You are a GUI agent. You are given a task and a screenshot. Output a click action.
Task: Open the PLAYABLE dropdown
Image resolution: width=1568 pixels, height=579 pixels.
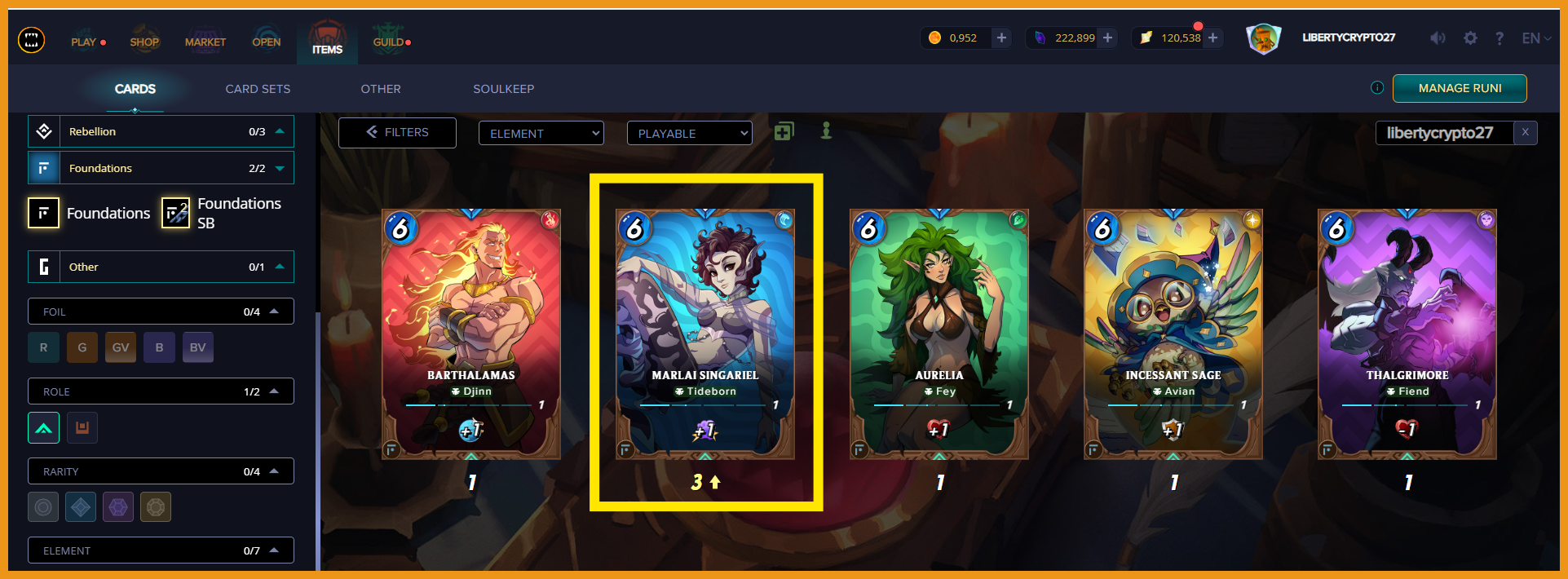click(689, 133)
